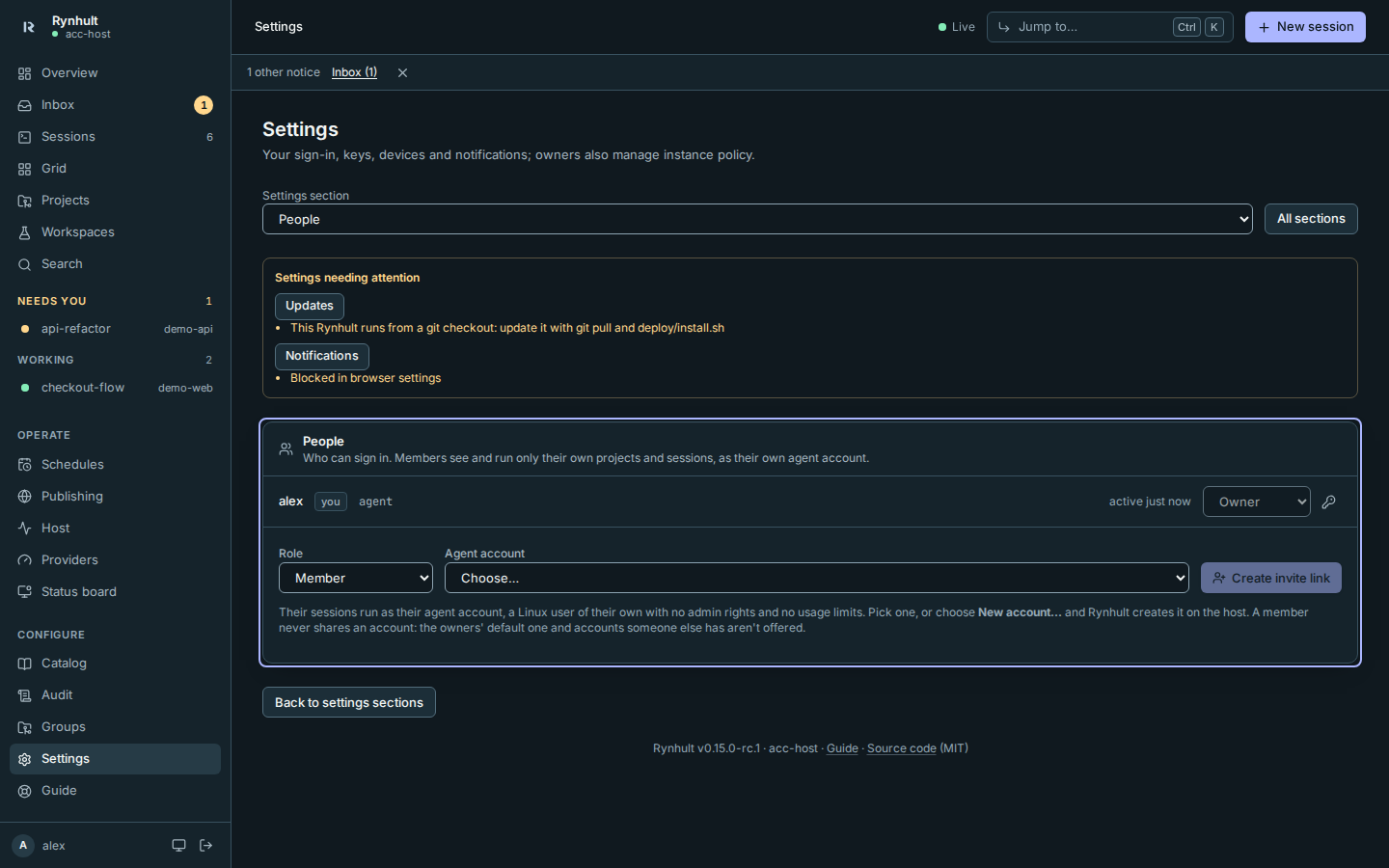Open the Sessions page
The image size is (1389, 868).
click(x=115, y=137)
